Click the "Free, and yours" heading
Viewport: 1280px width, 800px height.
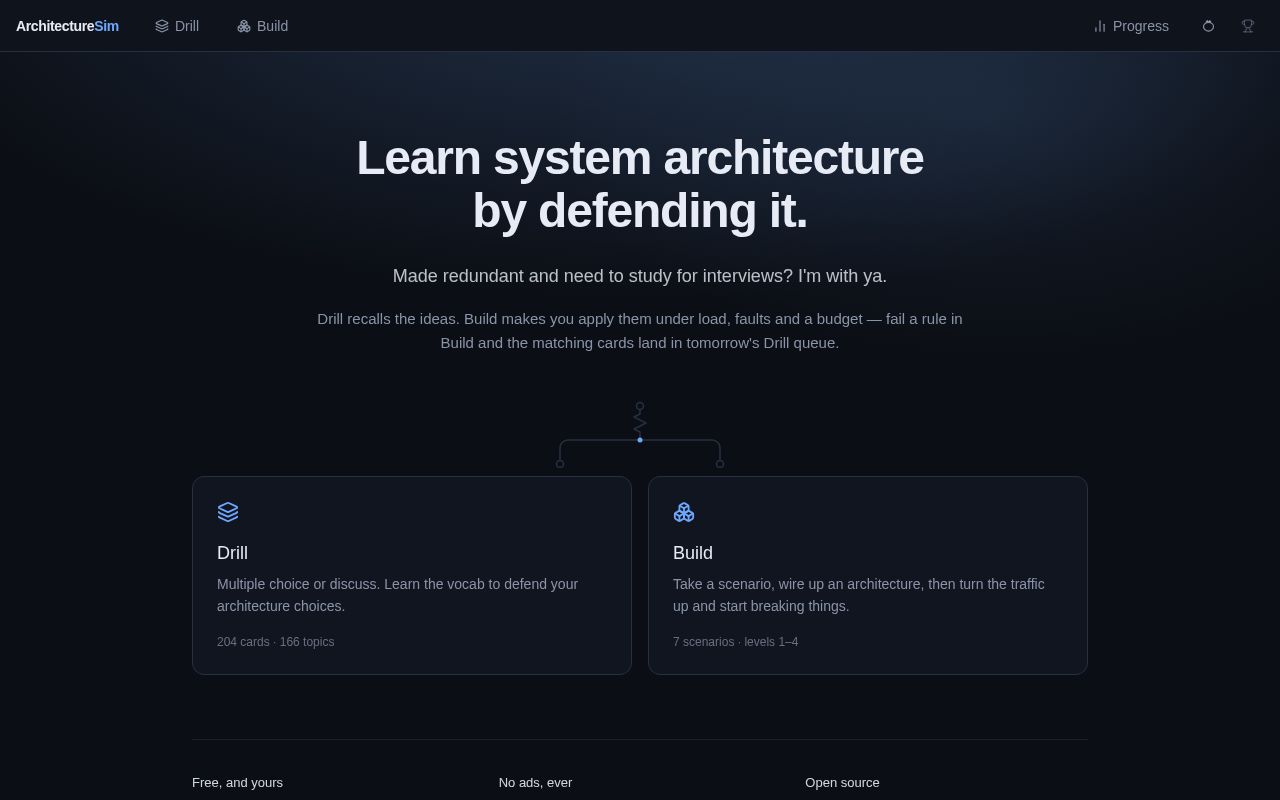pyautogui.click(x=238, y=782)
